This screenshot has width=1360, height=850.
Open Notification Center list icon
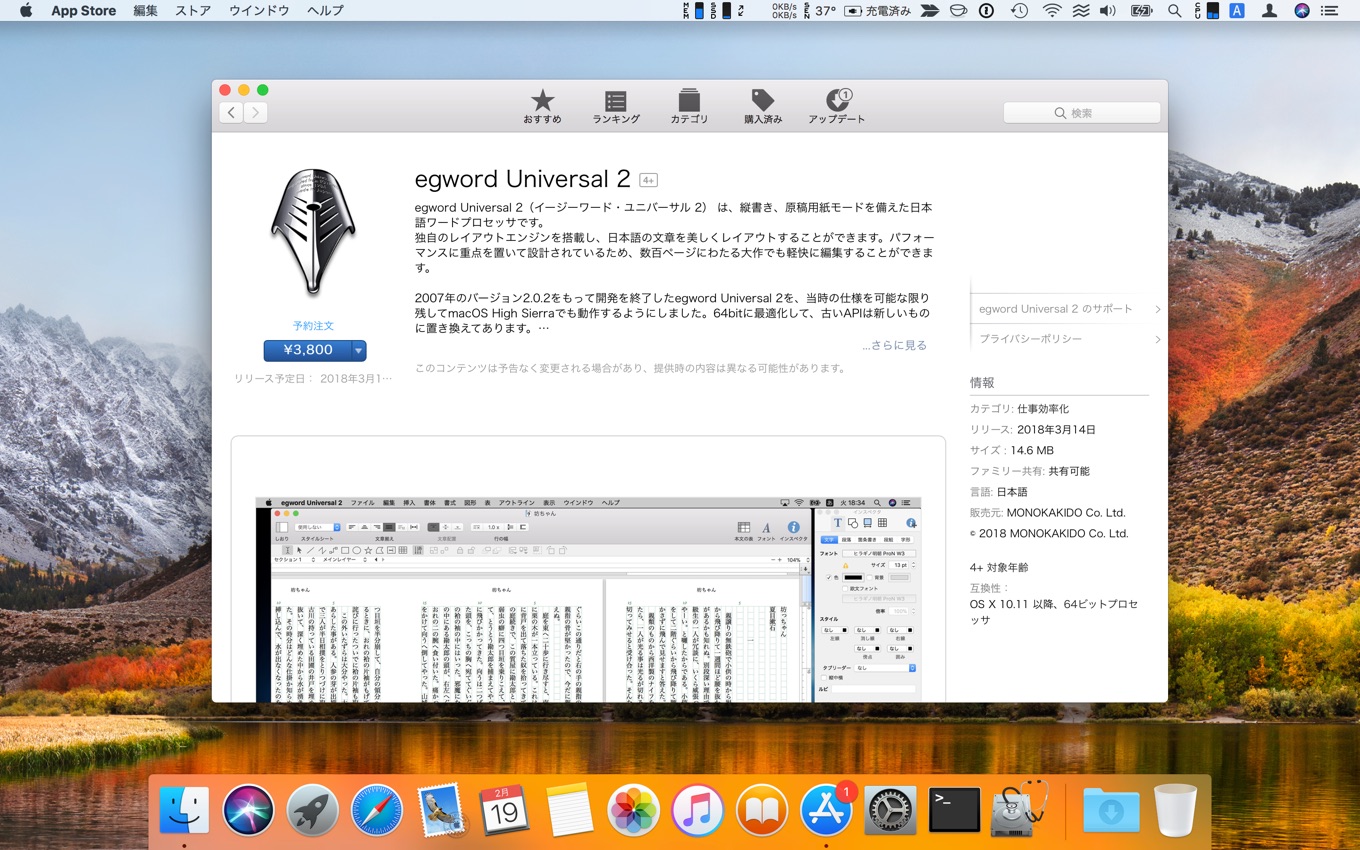click(1330, 11)
